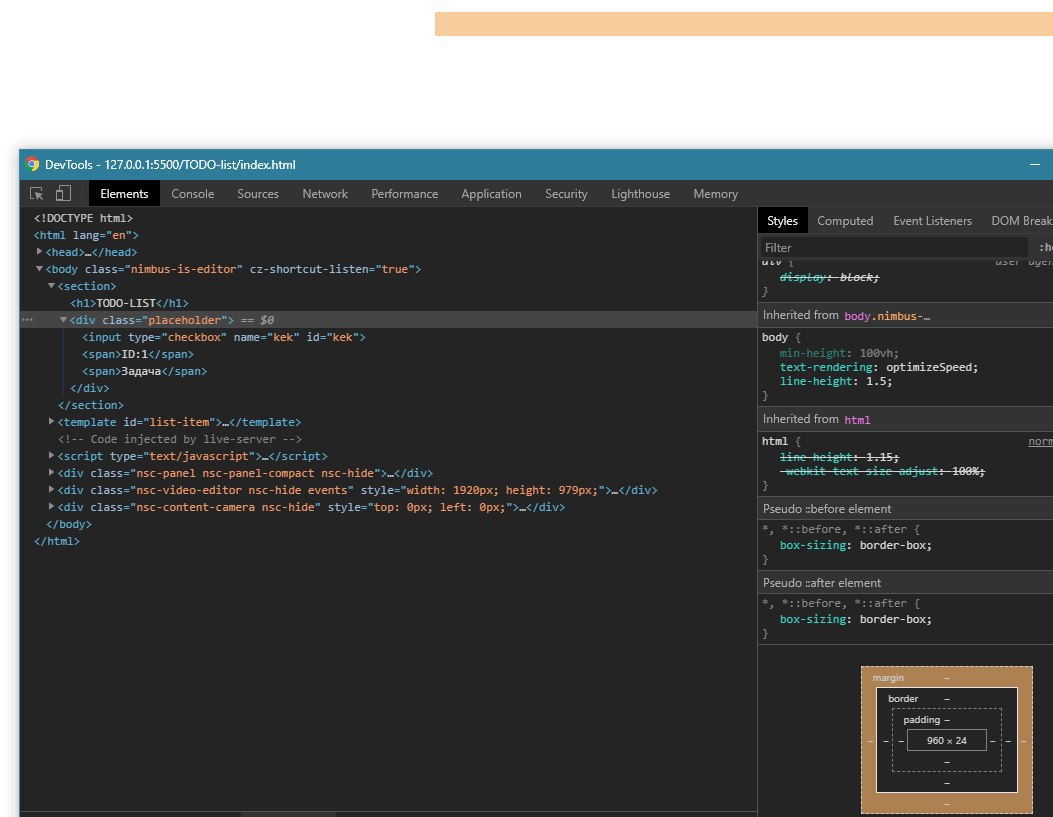Viewport: 1053px width, 817px height.
Task: Switch to the Computed sidebar tab
Action: pos(845,221)
